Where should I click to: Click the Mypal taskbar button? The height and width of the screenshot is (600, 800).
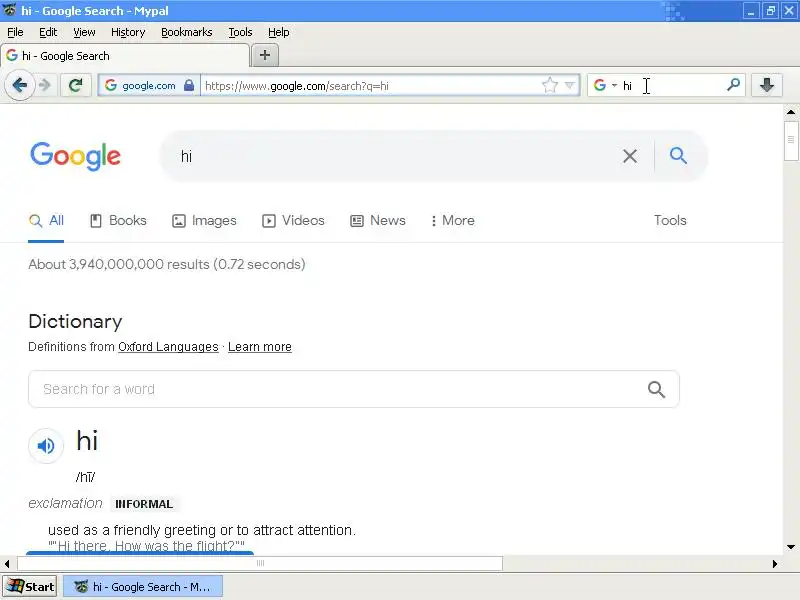click(x=143, y=587)
